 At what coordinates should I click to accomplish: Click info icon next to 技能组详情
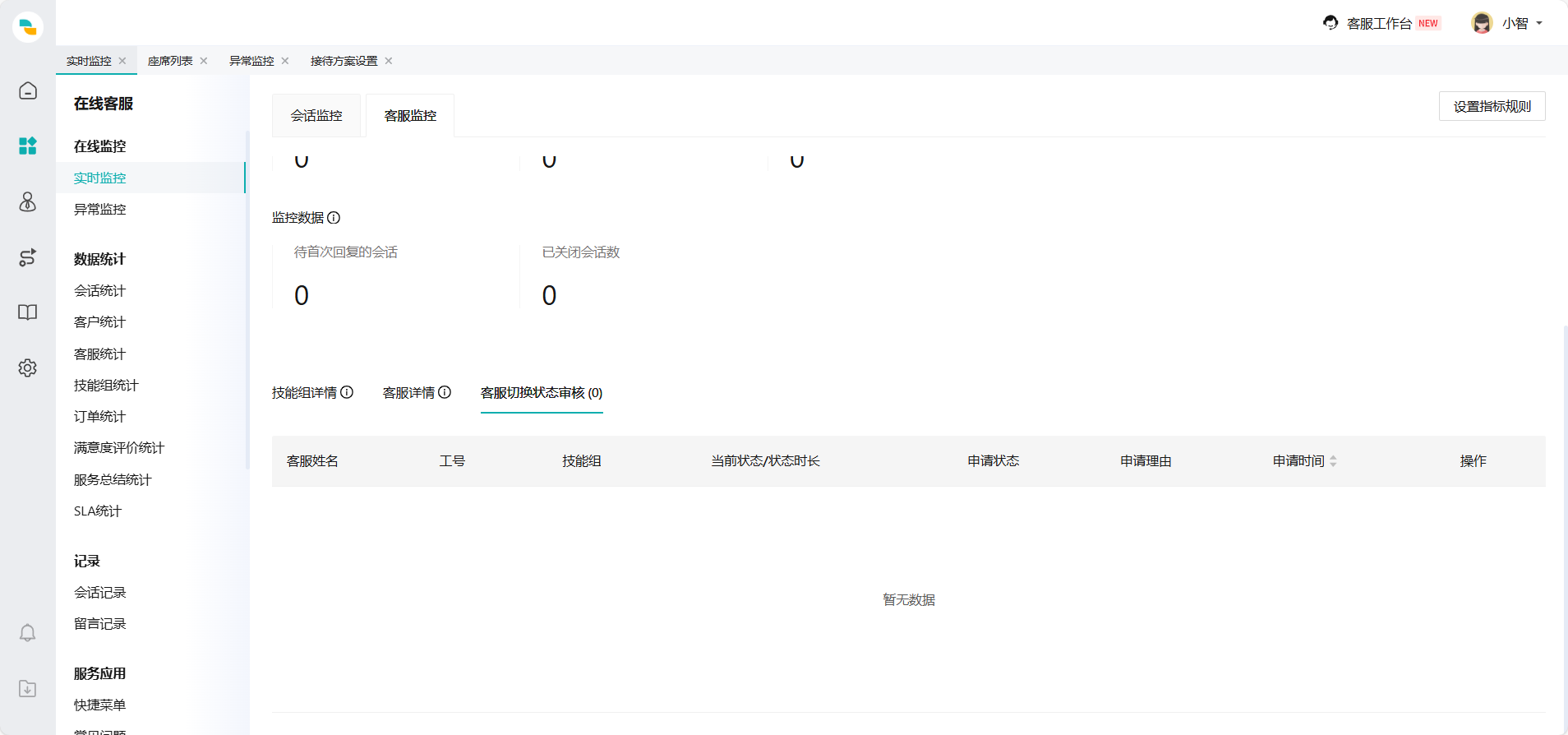(x=347, y=392)
